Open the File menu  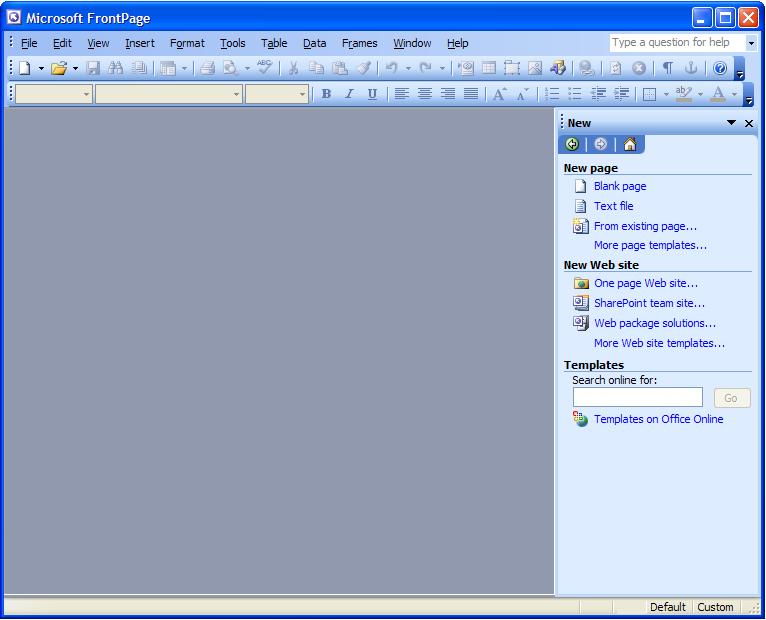click(x=29, y=43)
